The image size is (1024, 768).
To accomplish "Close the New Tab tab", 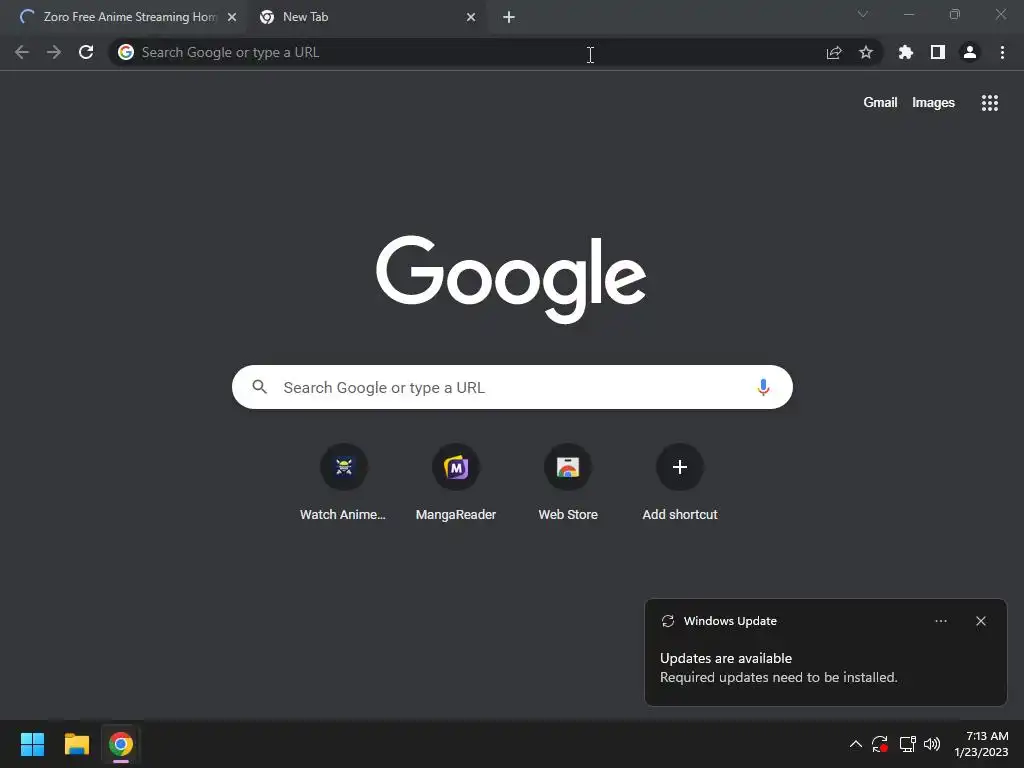I will [471, 17].
